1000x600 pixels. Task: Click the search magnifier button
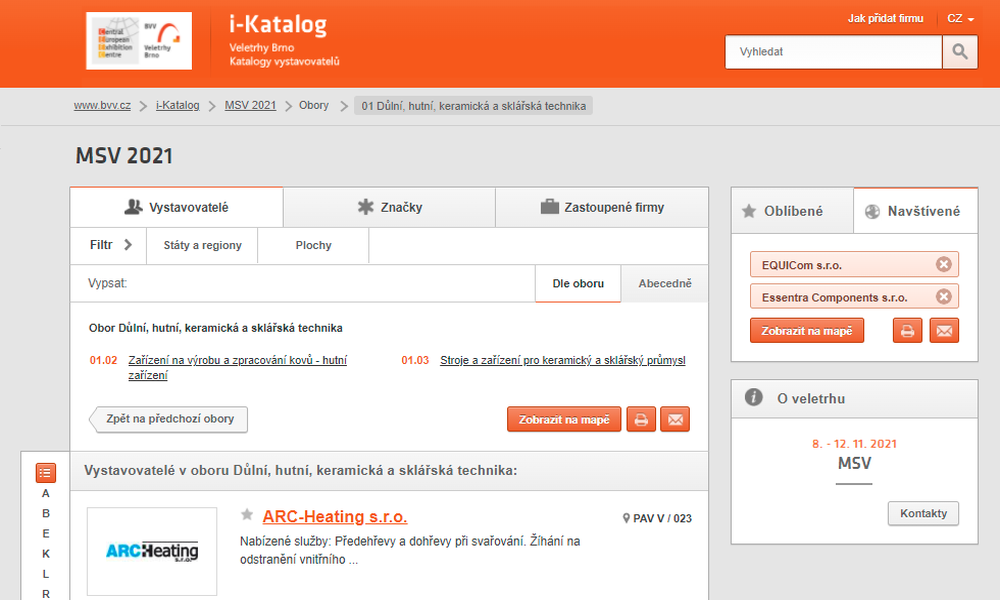[x=960, y=52]
